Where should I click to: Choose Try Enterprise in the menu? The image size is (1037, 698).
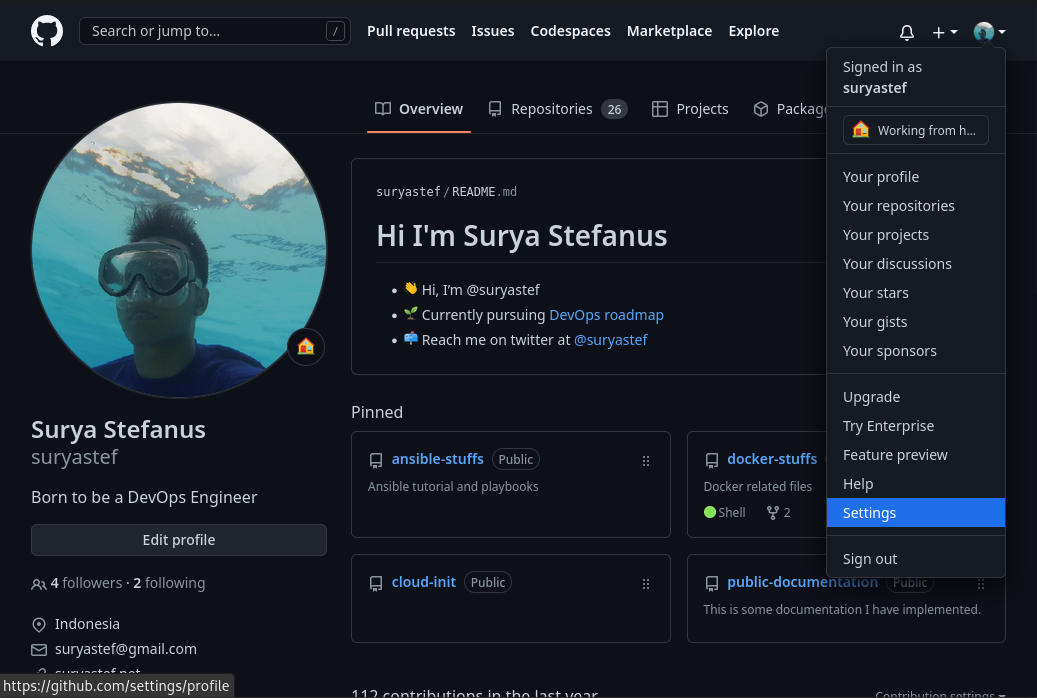916,426
